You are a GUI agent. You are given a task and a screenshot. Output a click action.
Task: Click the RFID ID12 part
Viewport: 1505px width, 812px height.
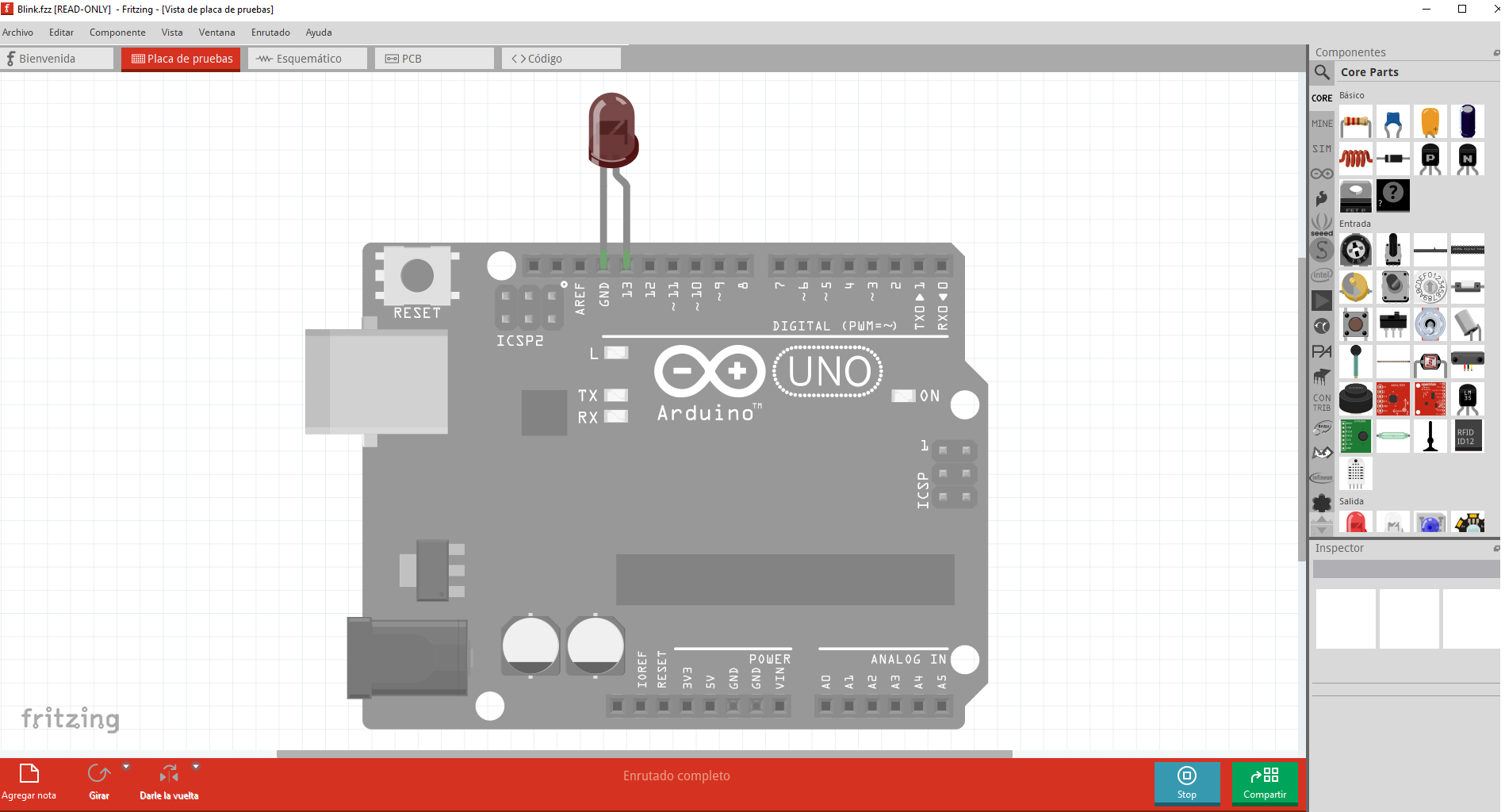point(1467,436)
